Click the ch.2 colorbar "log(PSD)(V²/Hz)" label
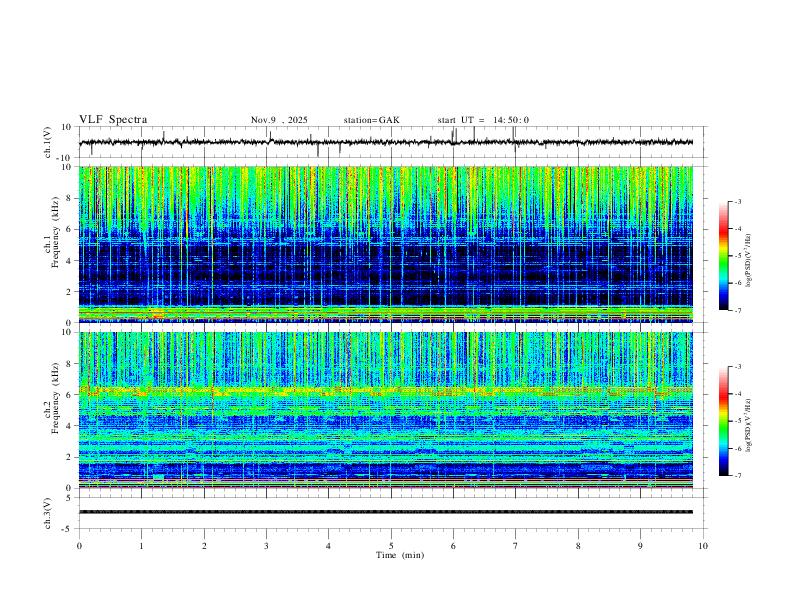 pyautogui.click(x=748, y=426)
